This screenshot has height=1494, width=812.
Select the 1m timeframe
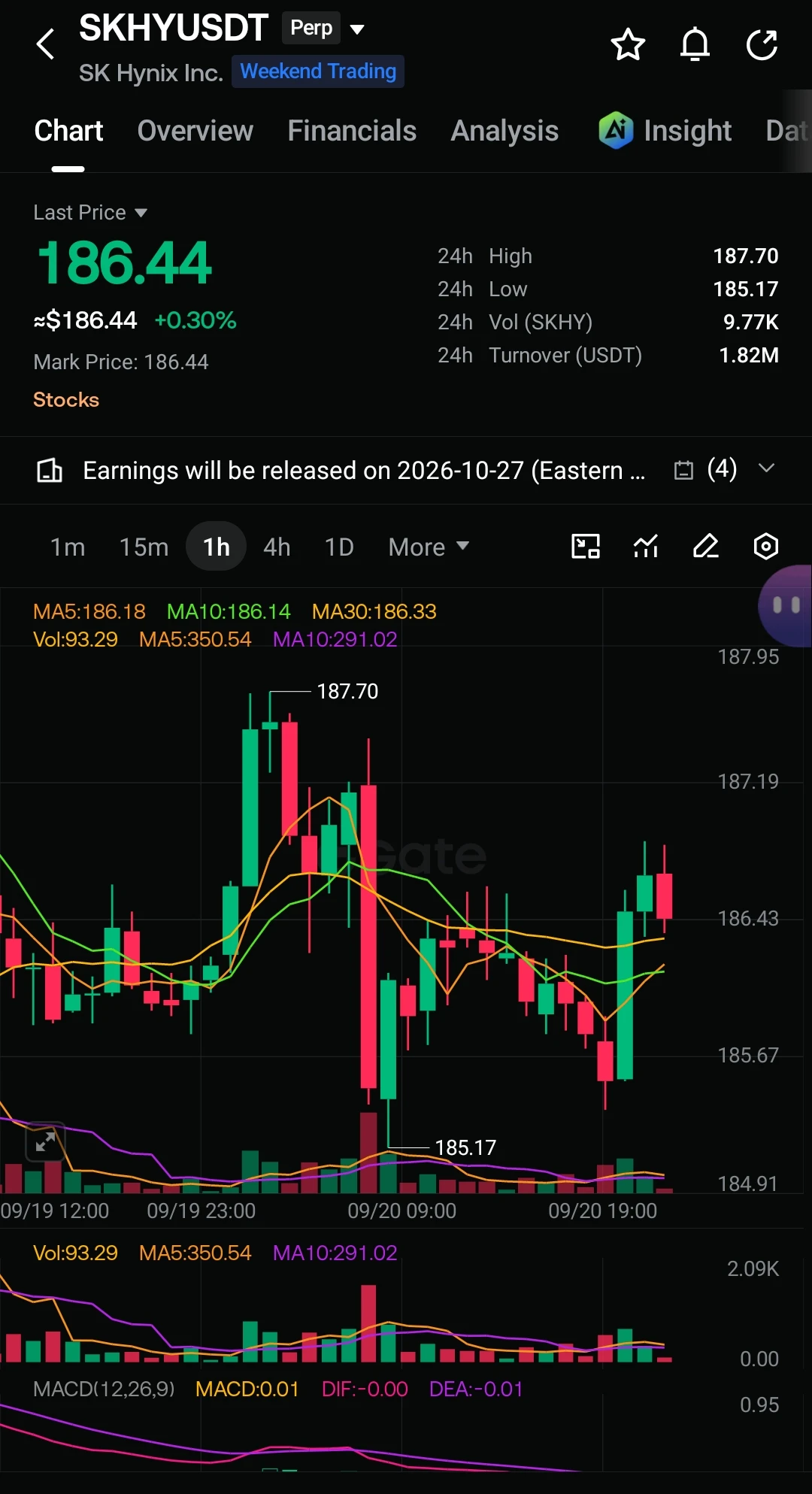tap(68, 547)
